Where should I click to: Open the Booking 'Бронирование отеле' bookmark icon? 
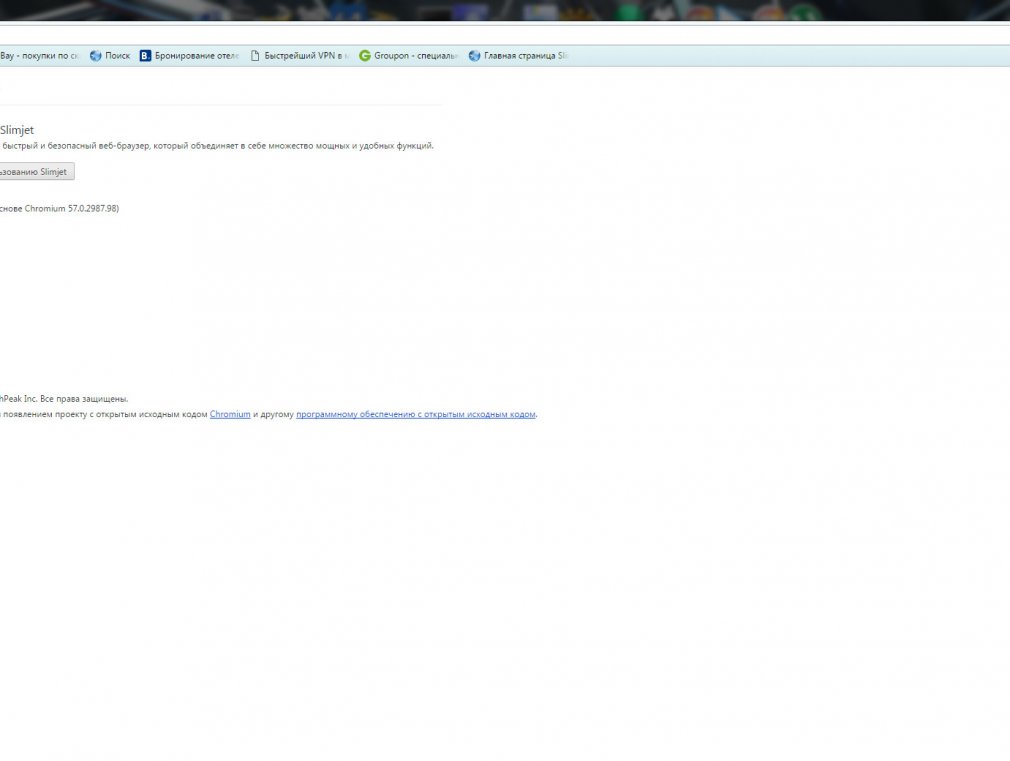tap(146, 56)
